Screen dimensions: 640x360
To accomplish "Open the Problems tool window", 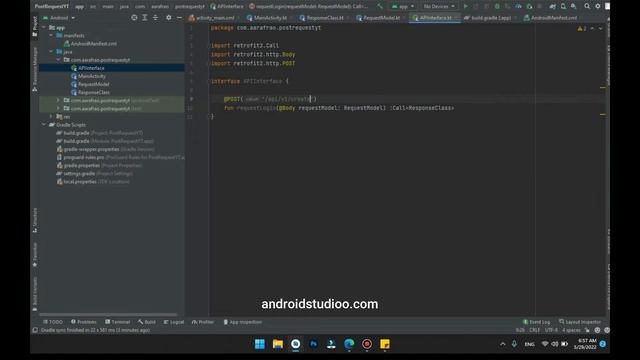I will click(x=83, y=322).
